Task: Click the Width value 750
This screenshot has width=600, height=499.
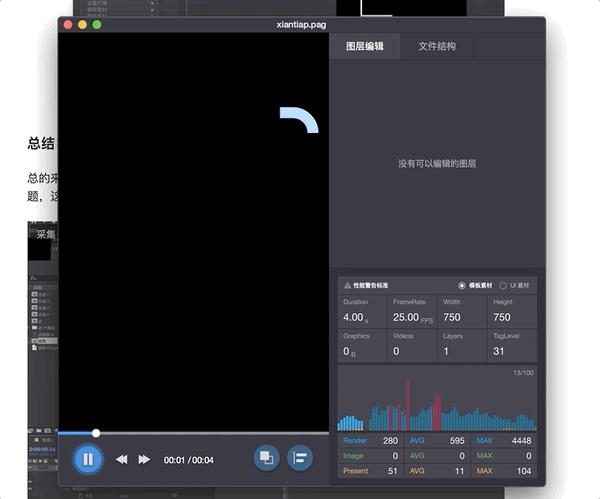Action: coord(452,317)
